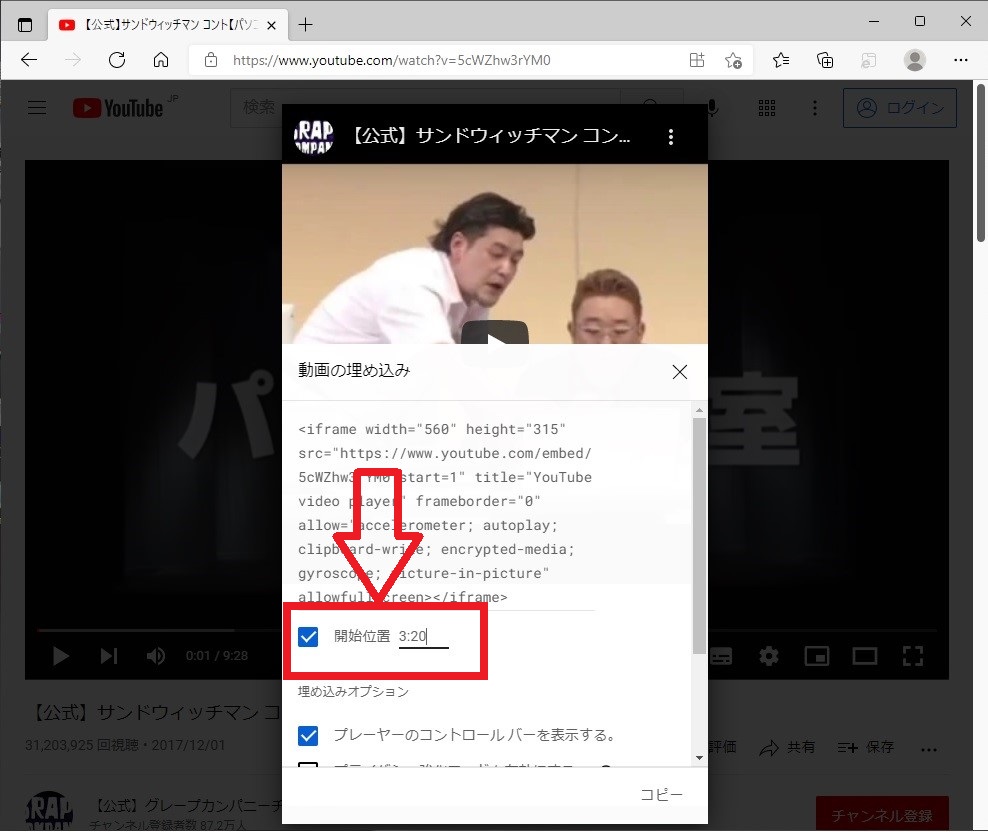Open the Collections icon
Viewport: 988px width, 832px height.
coord(825,60)
